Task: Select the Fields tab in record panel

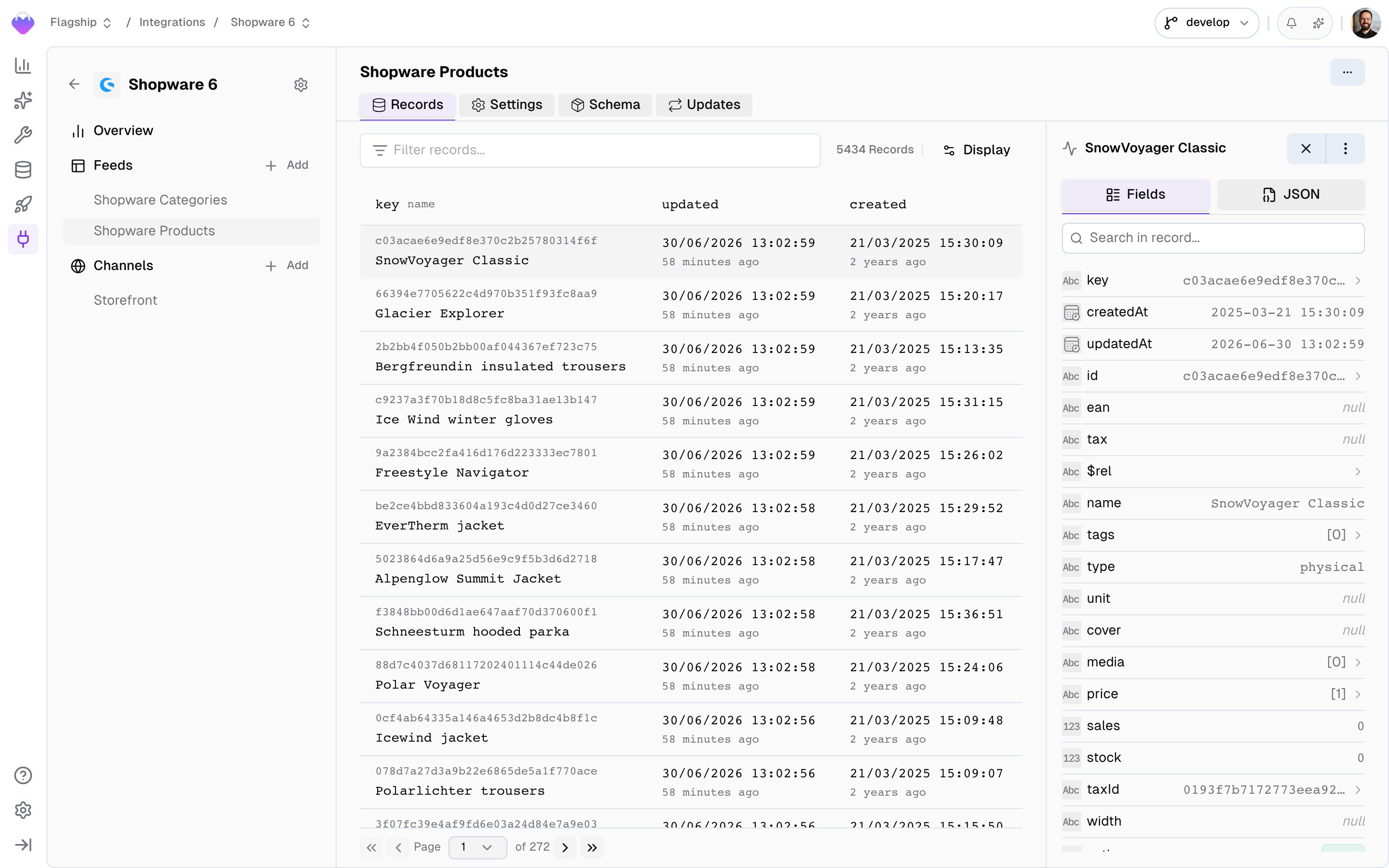Action: click(1135, 195)
